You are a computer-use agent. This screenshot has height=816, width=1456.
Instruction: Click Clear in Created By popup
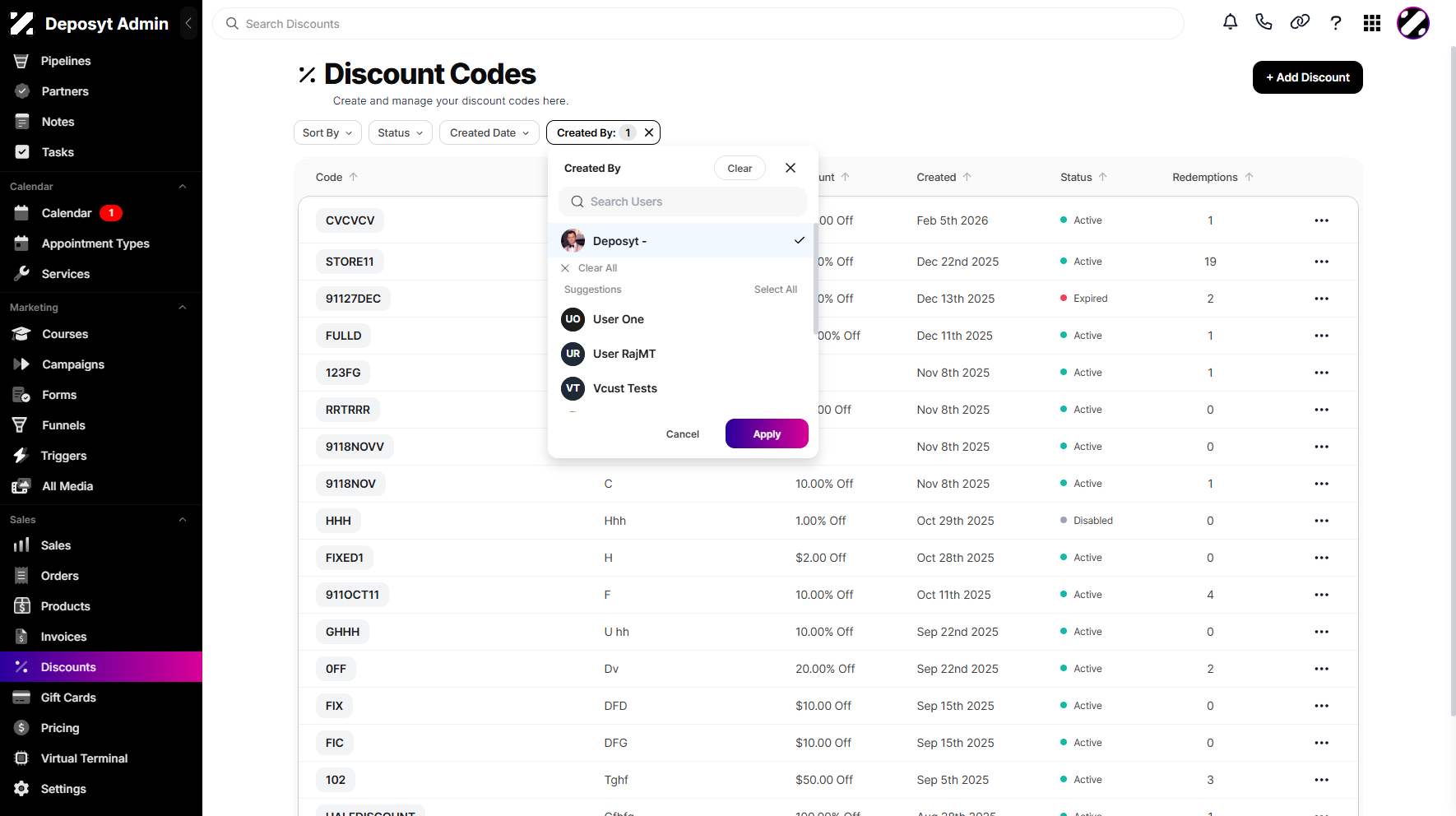click(x=740, y=168)
